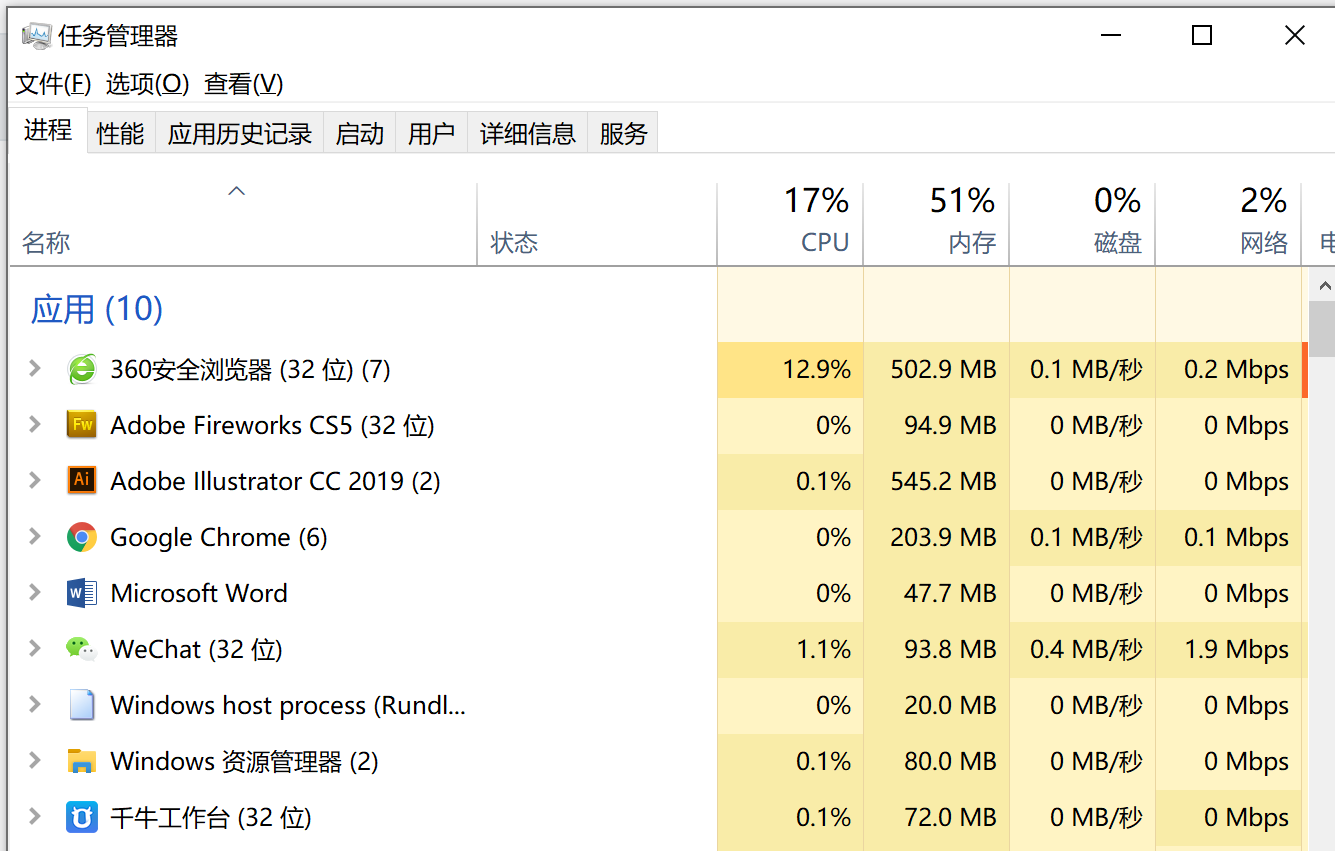Viewport: 1335px width, 851px height.
Task: Click the 545.2 MB memory value
Action: (944, 481)
